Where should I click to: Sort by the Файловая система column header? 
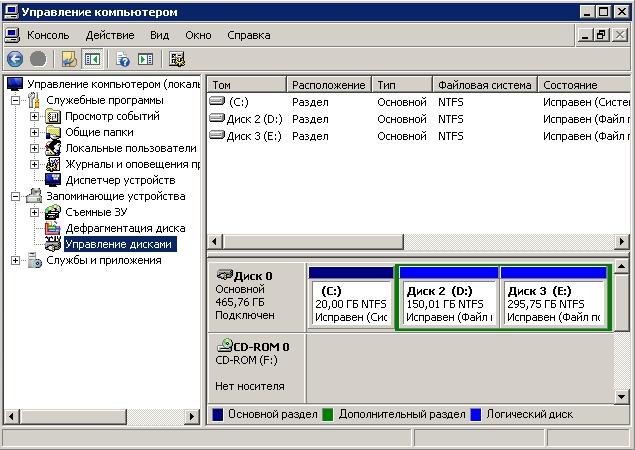(484, 85)
